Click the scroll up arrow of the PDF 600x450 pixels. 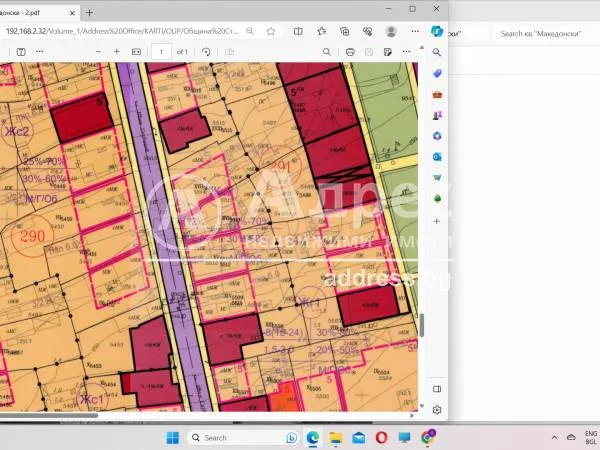(422, 48)
